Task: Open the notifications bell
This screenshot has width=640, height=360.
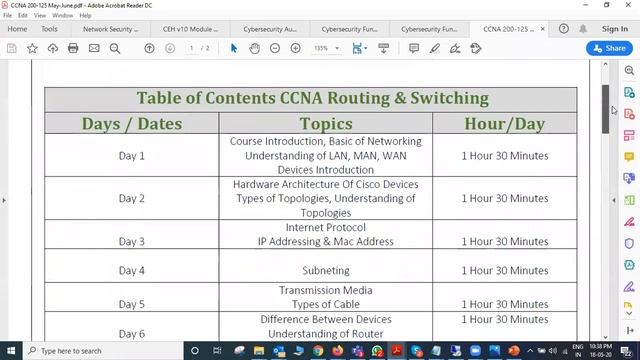Action: tap(583, 29)
